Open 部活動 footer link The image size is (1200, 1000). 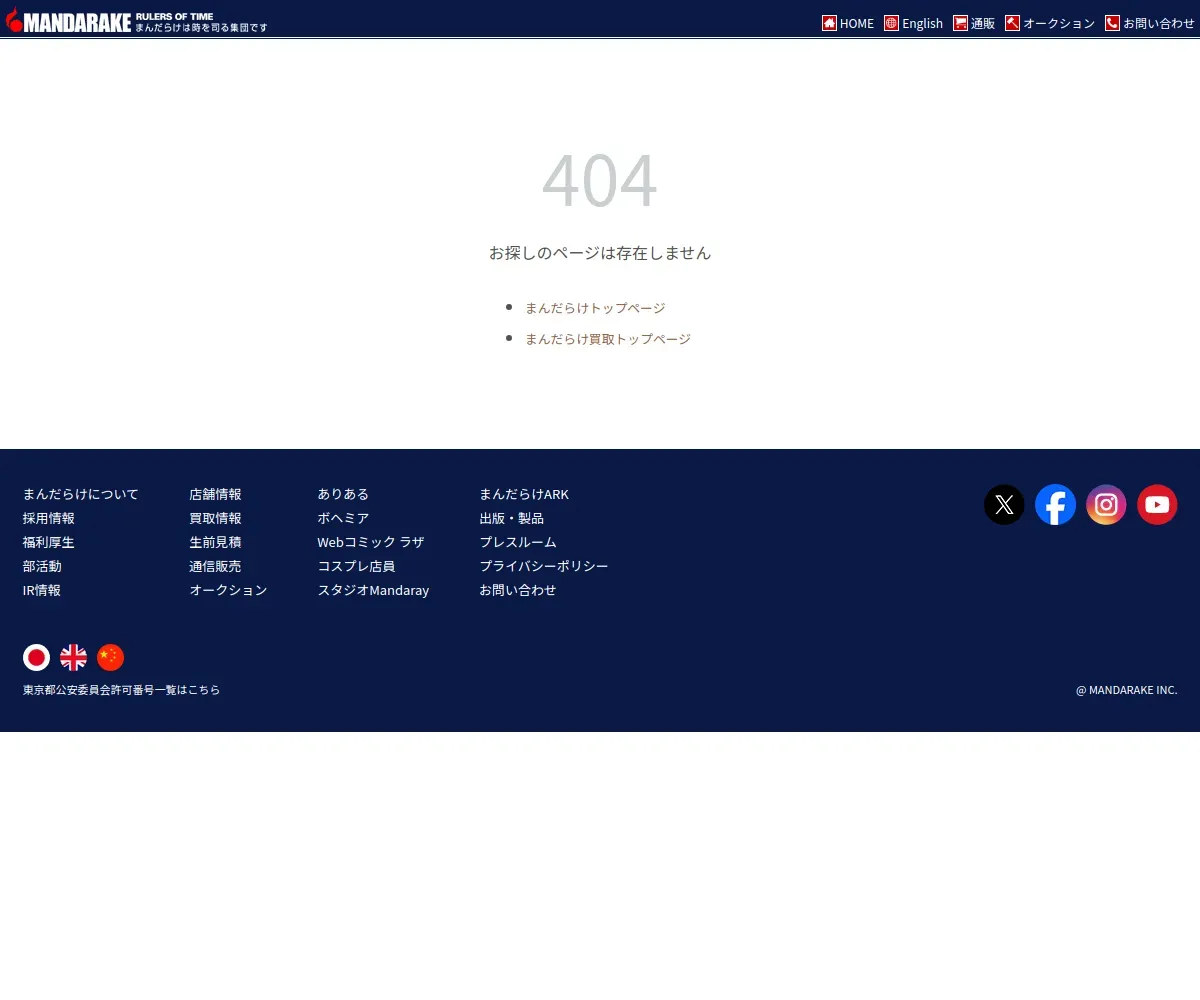(x=42, y=566)
